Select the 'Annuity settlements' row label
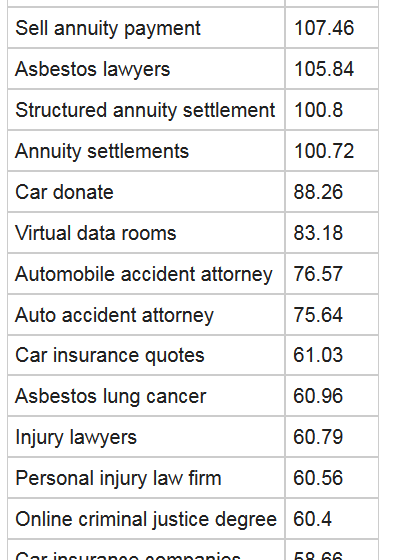The height and width of the screenshot is (560, 394). (102, 151)
